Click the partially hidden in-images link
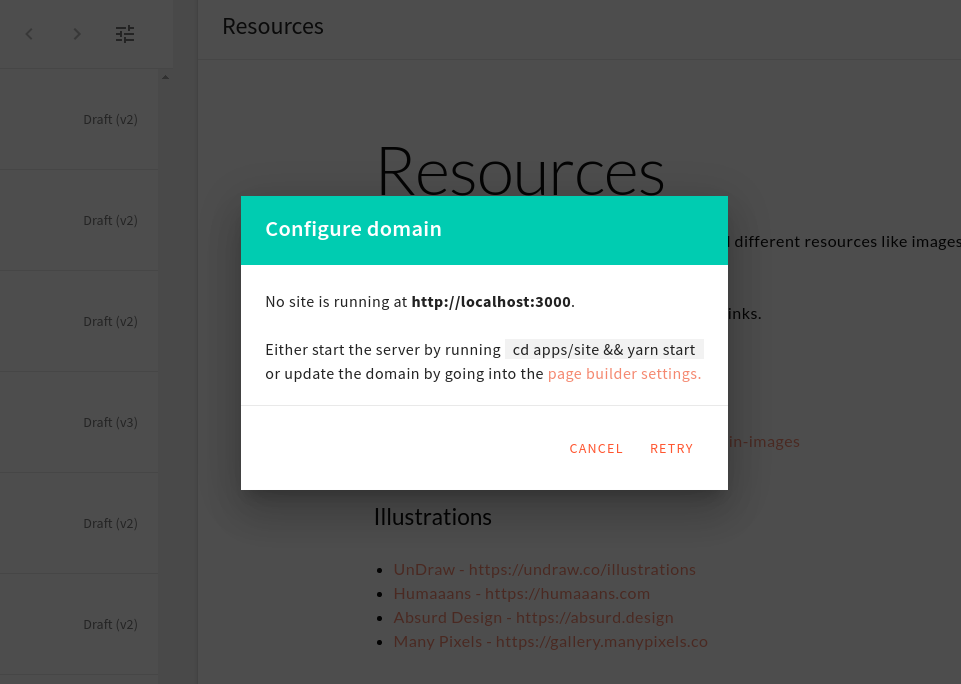 [x=763, y=441]
